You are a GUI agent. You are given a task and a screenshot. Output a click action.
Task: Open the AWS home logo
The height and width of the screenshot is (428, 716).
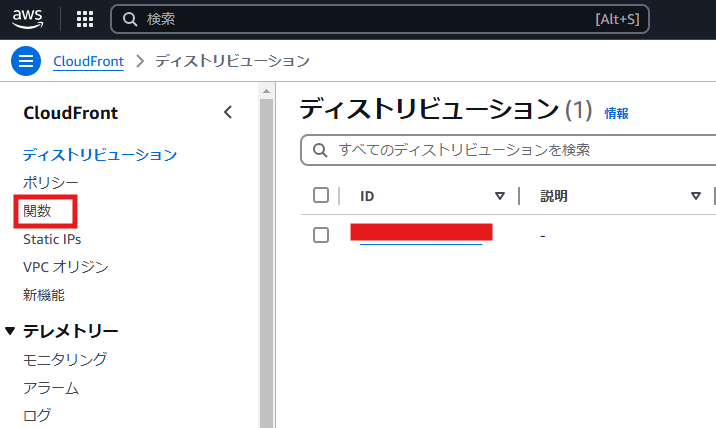coord(27,19)
